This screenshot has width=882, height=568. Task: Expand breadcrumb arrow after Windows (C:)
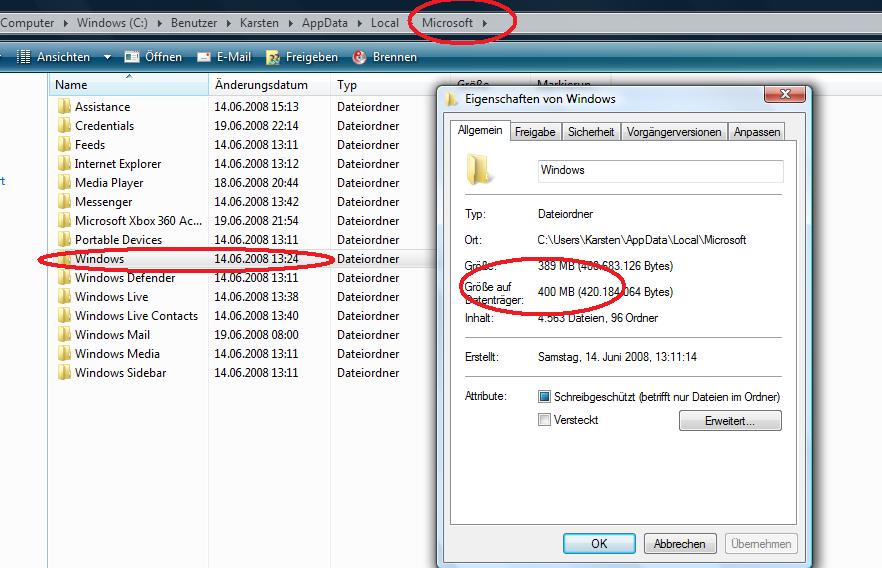click(160, 23)
